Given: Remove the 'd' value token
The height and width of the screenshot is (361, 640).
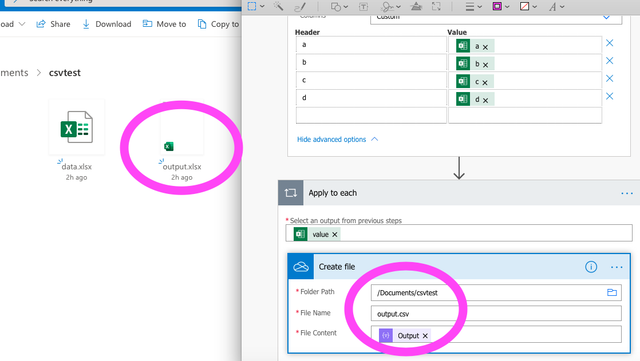Looking at the screenshot, I should coord(485,100).
